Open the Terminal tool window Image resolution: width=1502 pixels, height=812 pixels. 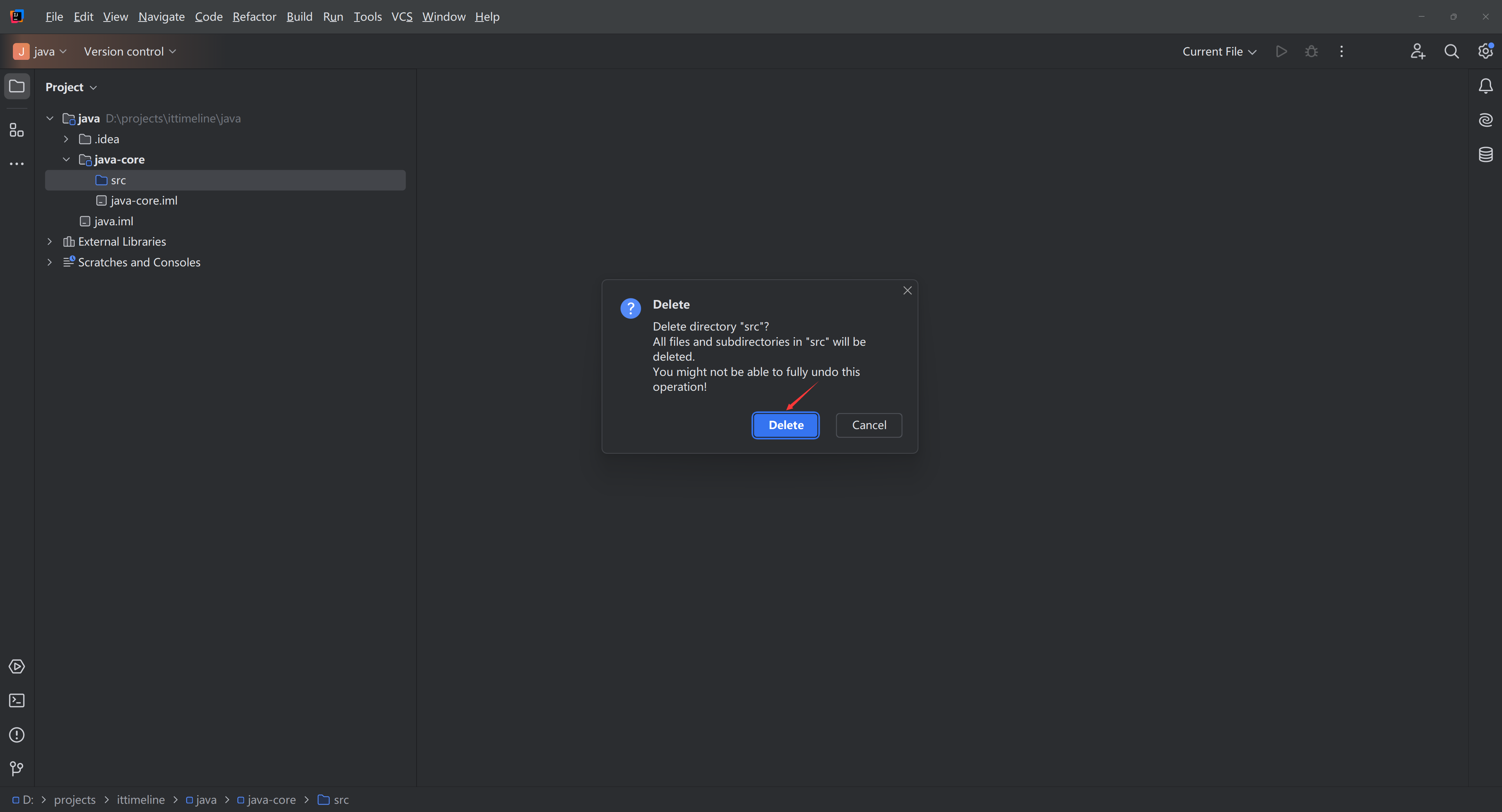coord(16,700)
